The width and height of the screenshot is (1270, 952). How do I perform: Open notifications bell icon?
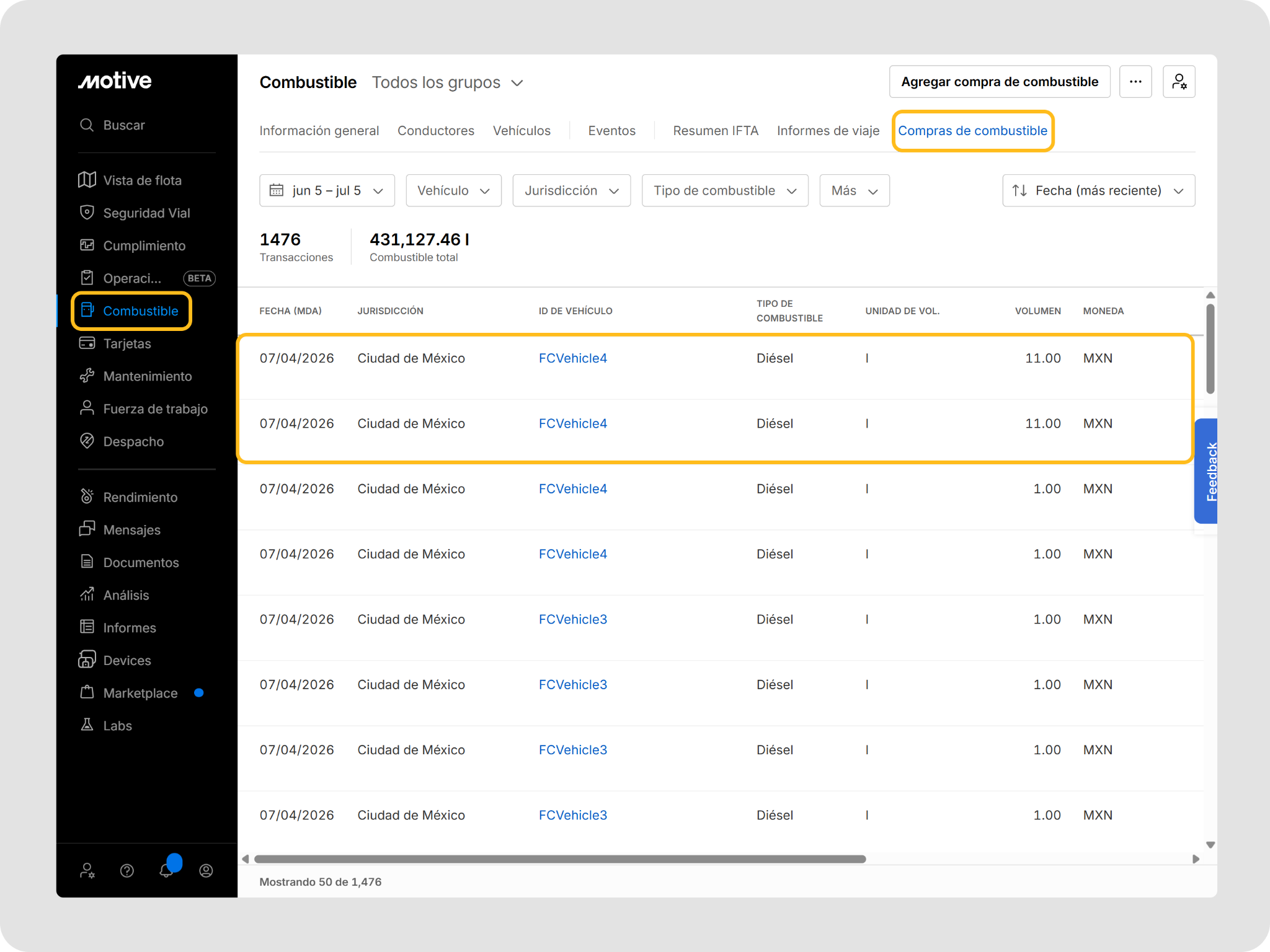pos(166,870)
